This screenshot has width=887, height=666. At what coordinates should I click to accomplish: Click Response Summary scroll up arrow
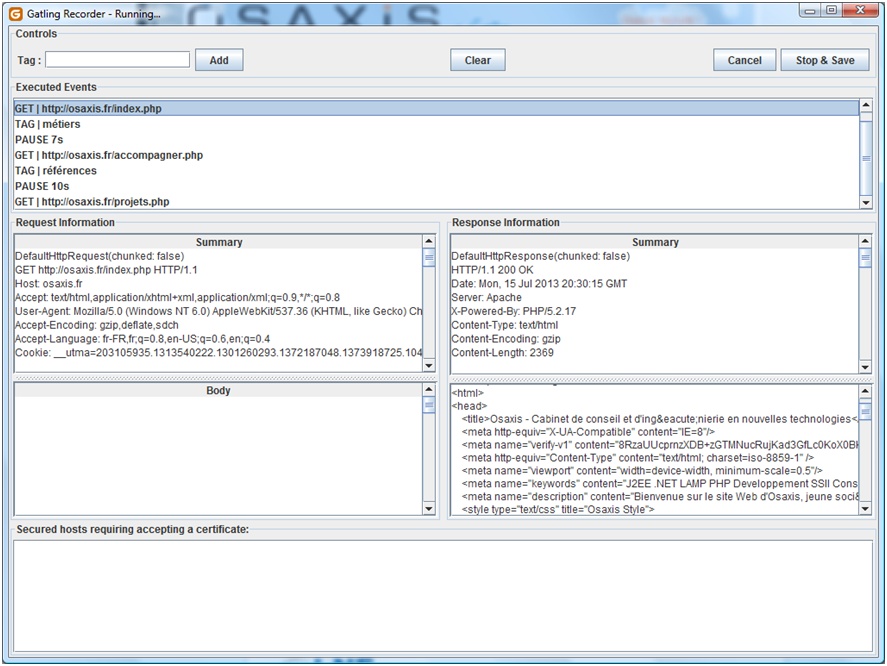(x=865, y=241)
